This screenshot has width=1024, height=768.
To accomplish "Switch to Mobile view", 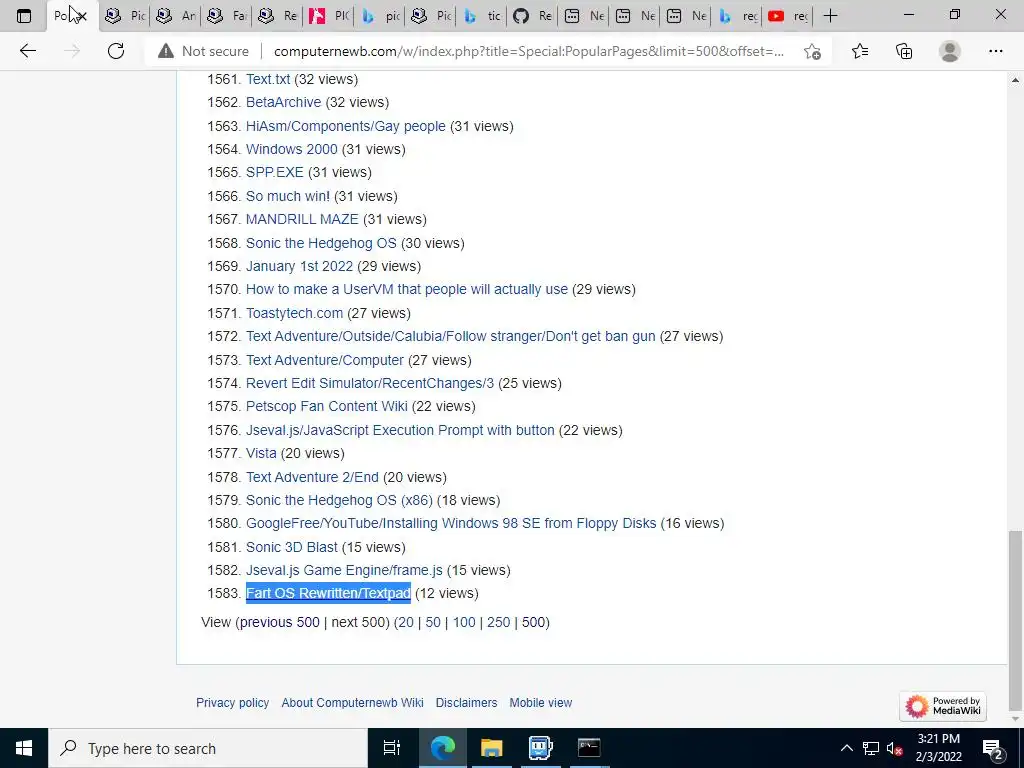I will coord(541,703).
